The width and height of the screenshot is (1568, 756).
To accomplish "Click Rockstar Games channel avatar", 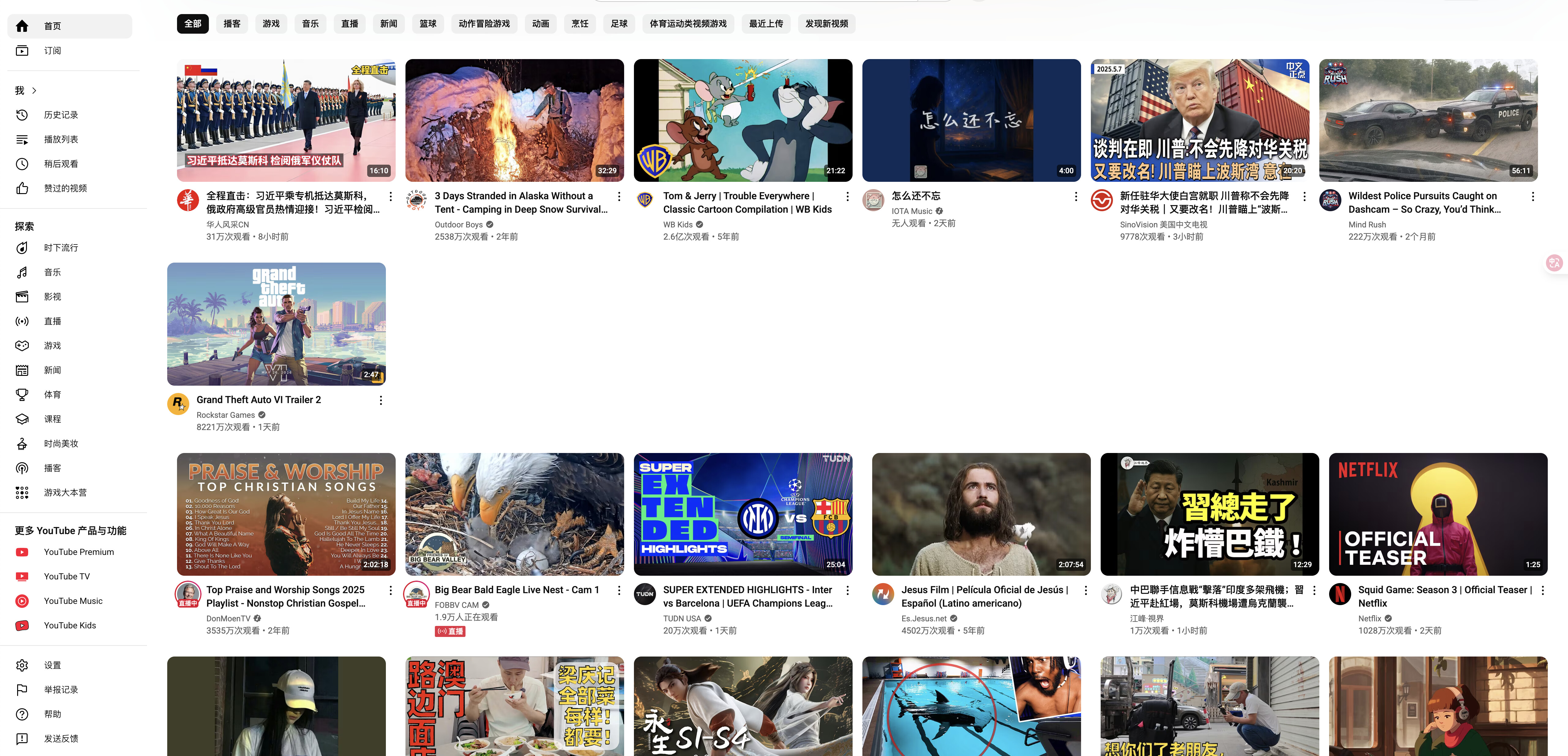I will [x=178, y=404].
